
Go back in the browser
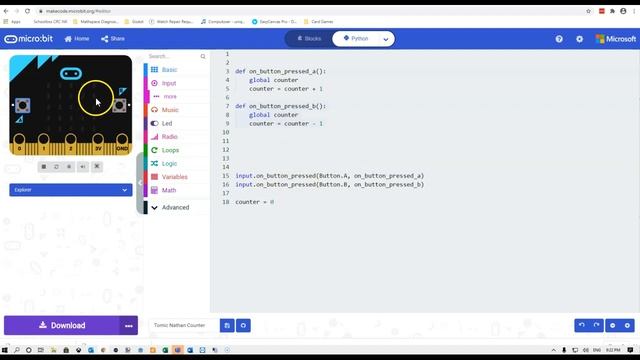[6, 11]
